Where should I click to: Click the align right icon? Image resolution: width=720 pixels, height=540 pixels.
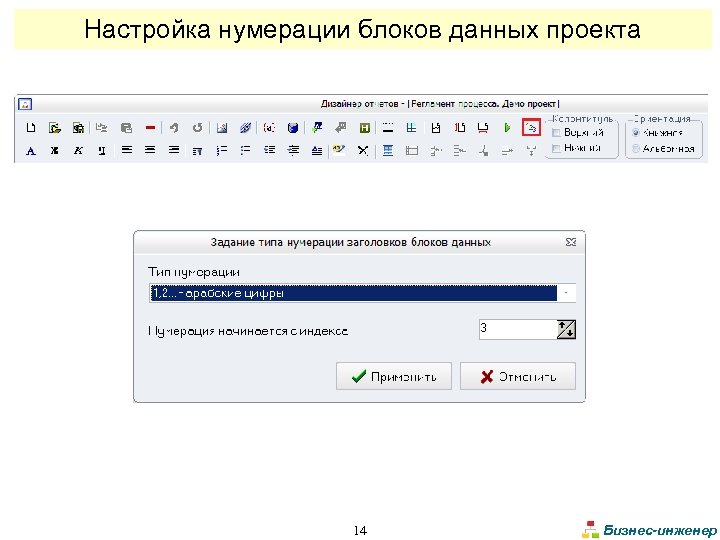pos(174,150)
